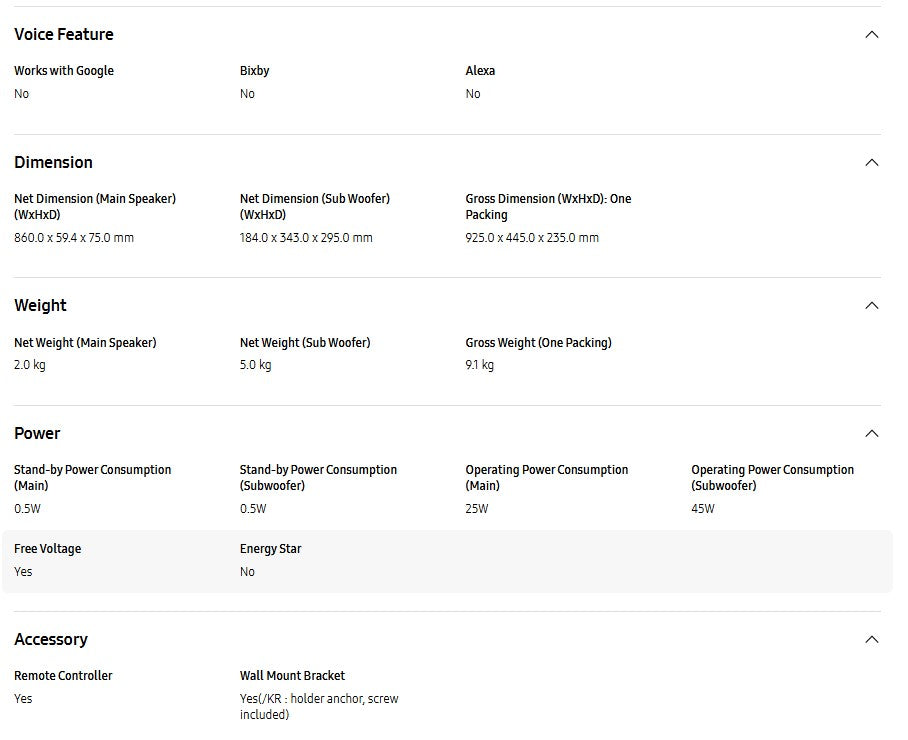908x740 pixels.
Task: Click the Free Voltage label
Action: (x=47, y=549)
